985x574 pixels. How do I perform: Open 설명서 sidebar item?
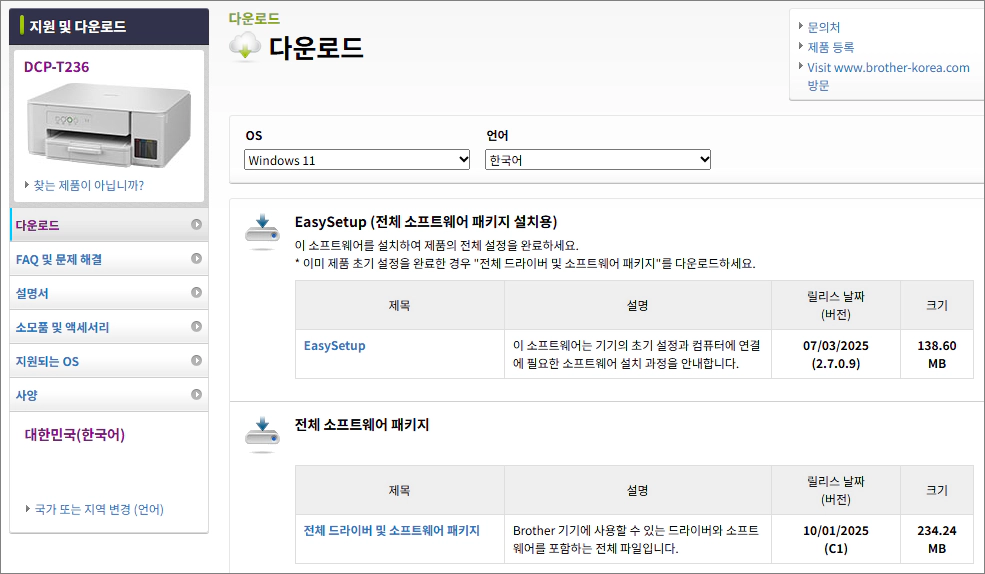(109, 293)
